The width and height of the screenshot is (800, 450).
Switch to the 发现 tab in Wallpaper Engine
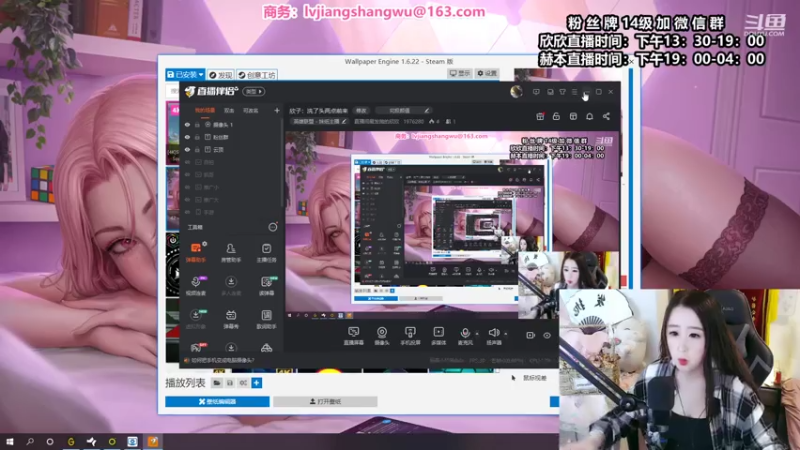click(x=220, y=75)
